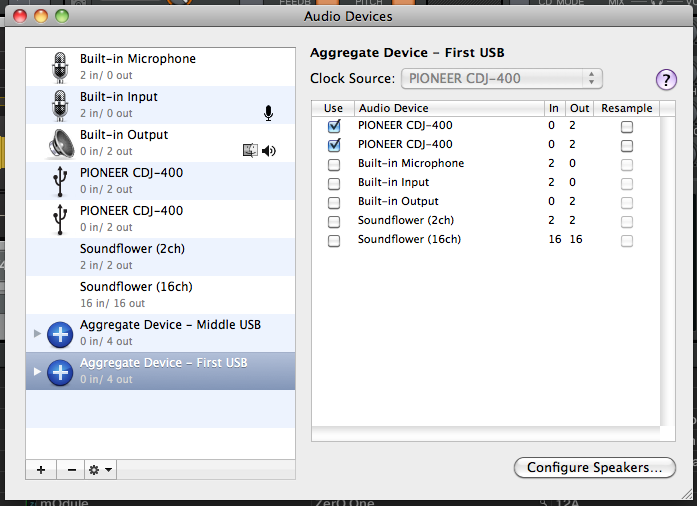697x506 pixels.
Task: Open the gear action menu
Action: pyautogui.click(x=102, y=469)
